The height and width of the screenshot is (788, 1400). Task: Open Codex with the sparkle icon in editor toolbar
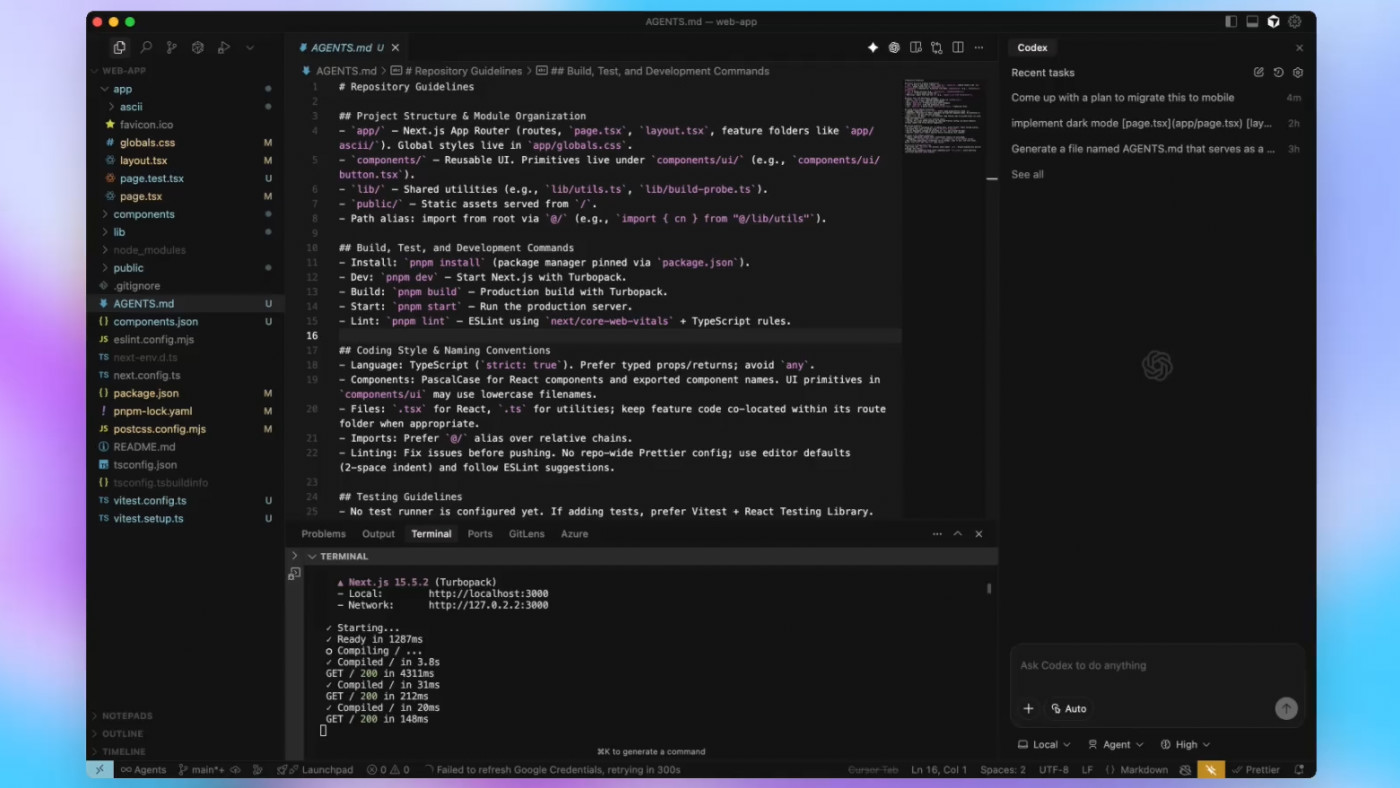point(872,47)
